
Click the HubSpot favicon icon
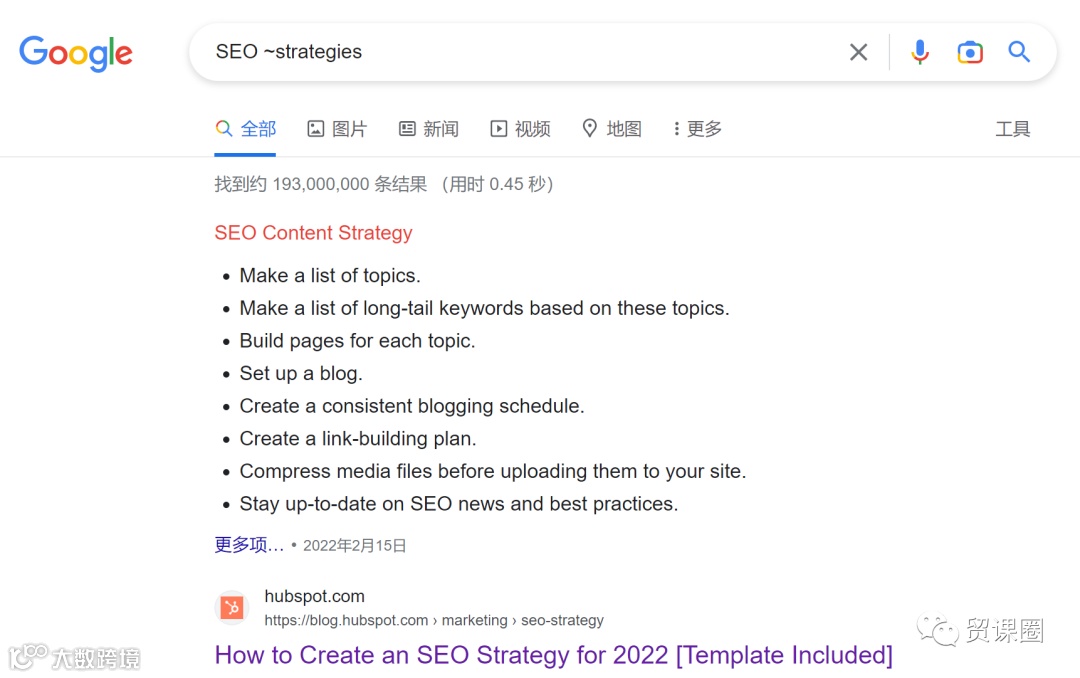[x=232, y=608]
